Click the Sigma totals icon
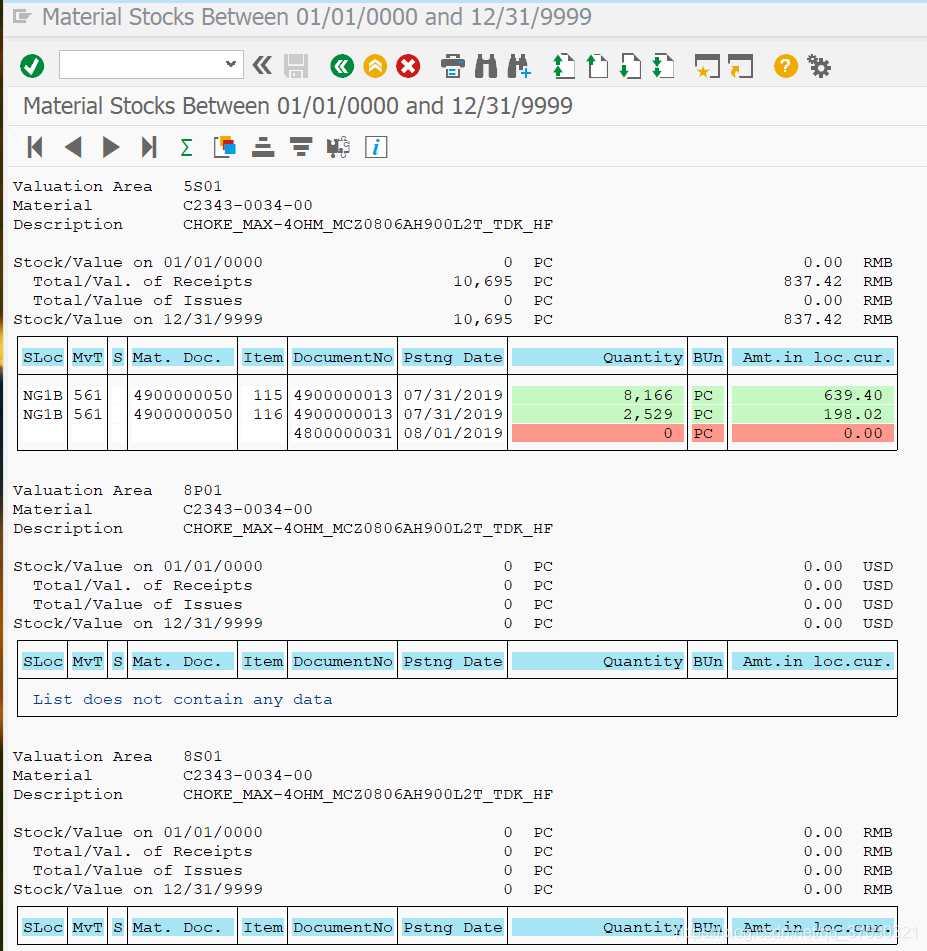Viewport: 927px width, 951px height. tap(186, 147)
